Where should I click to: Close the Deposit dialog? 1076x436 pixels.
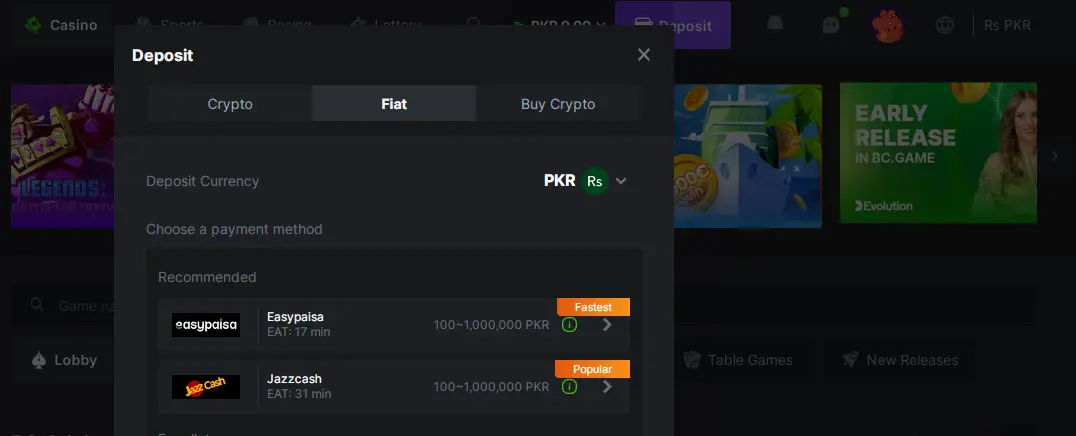(x=644, y=55)
